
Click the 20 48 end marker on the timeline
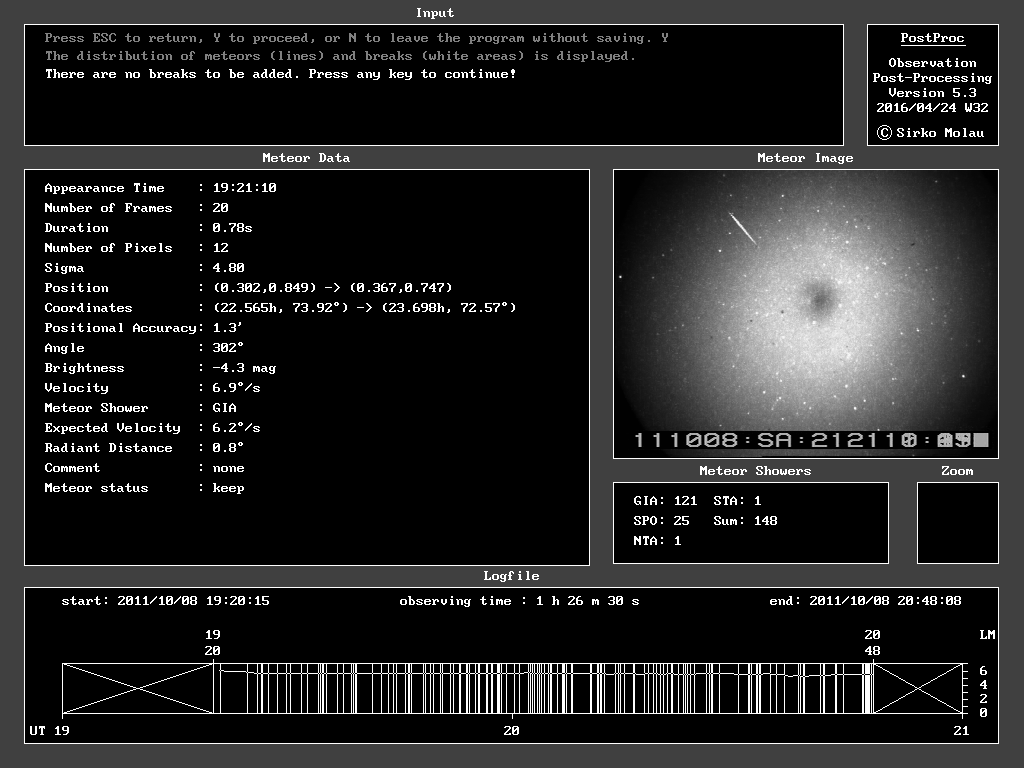872,642
